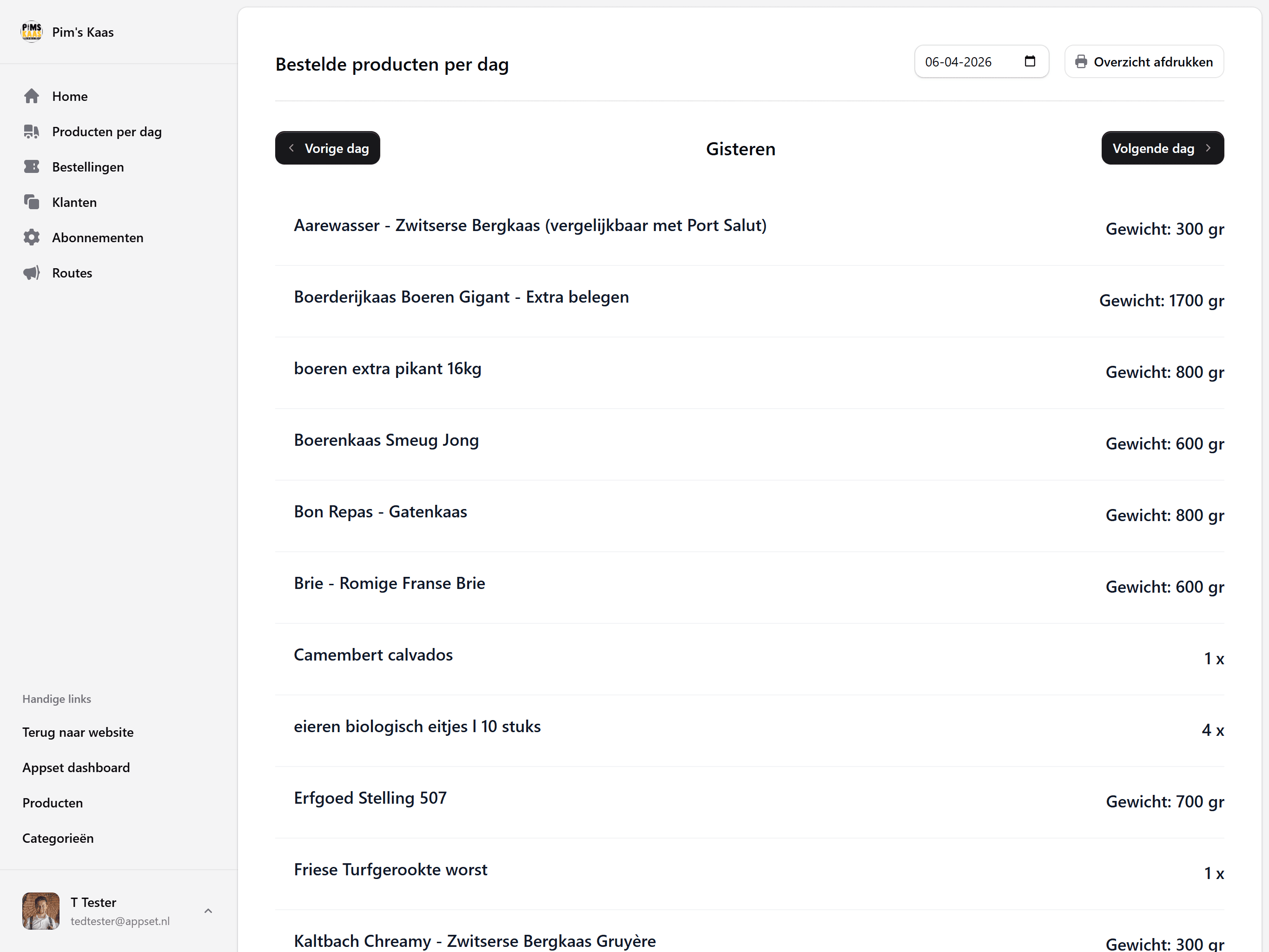Select the Producten per dag sidebar icon

point(32,132)
